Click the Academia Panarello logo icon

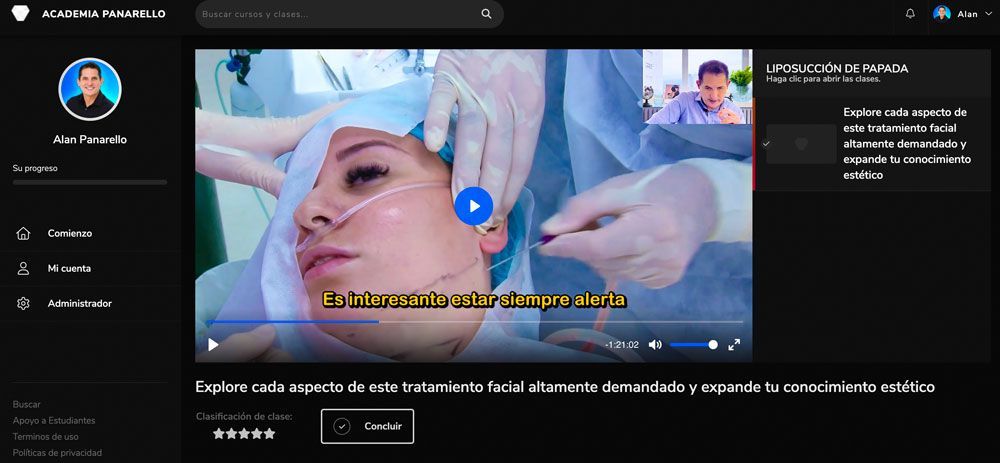tap(20, 14)
